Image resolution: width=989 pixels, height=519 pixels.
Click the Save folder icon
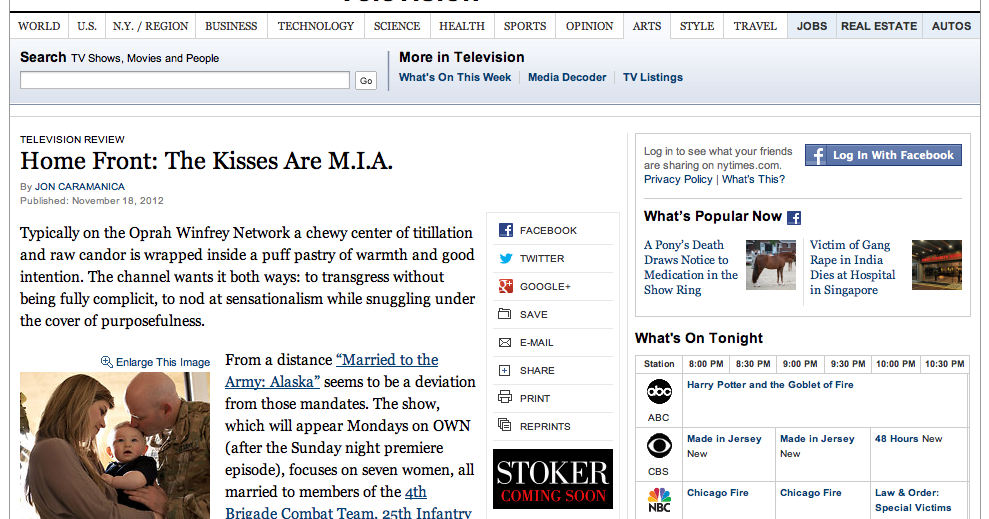coord(505,314)
